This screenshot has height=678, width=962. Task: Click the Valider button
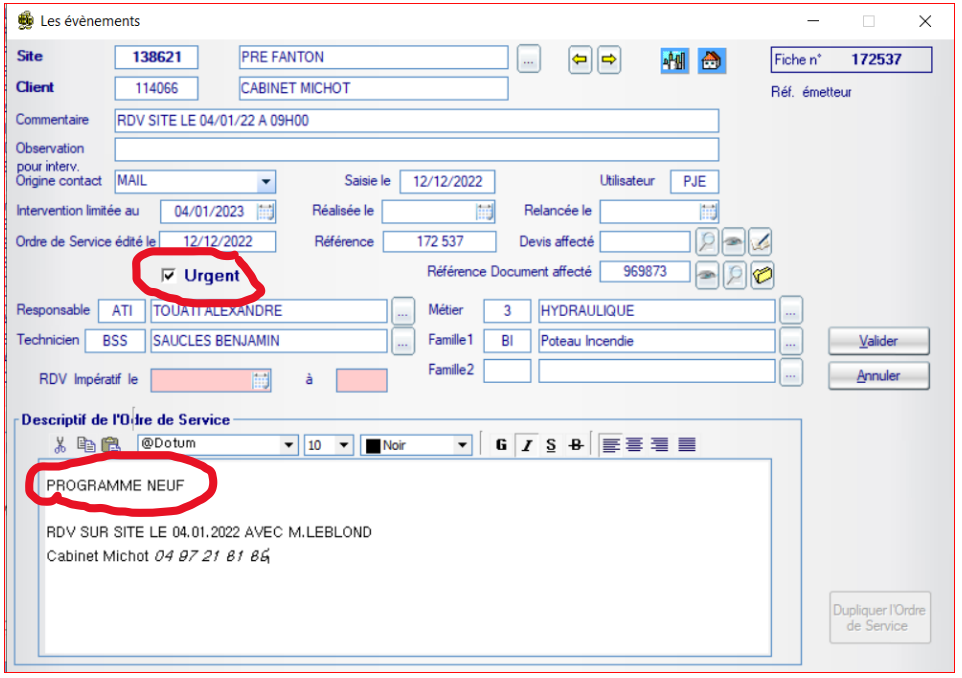(878, 341)
